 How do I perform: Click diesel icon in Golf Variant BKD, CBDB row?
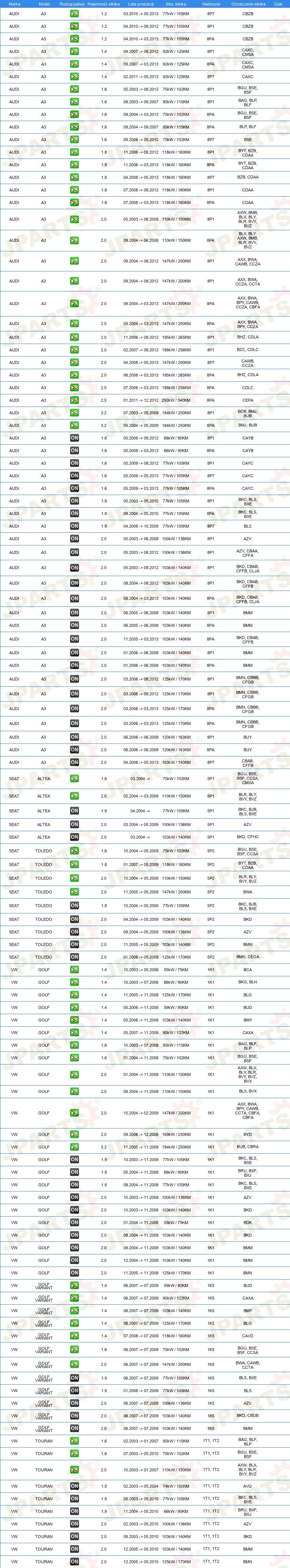[74, 1416]
